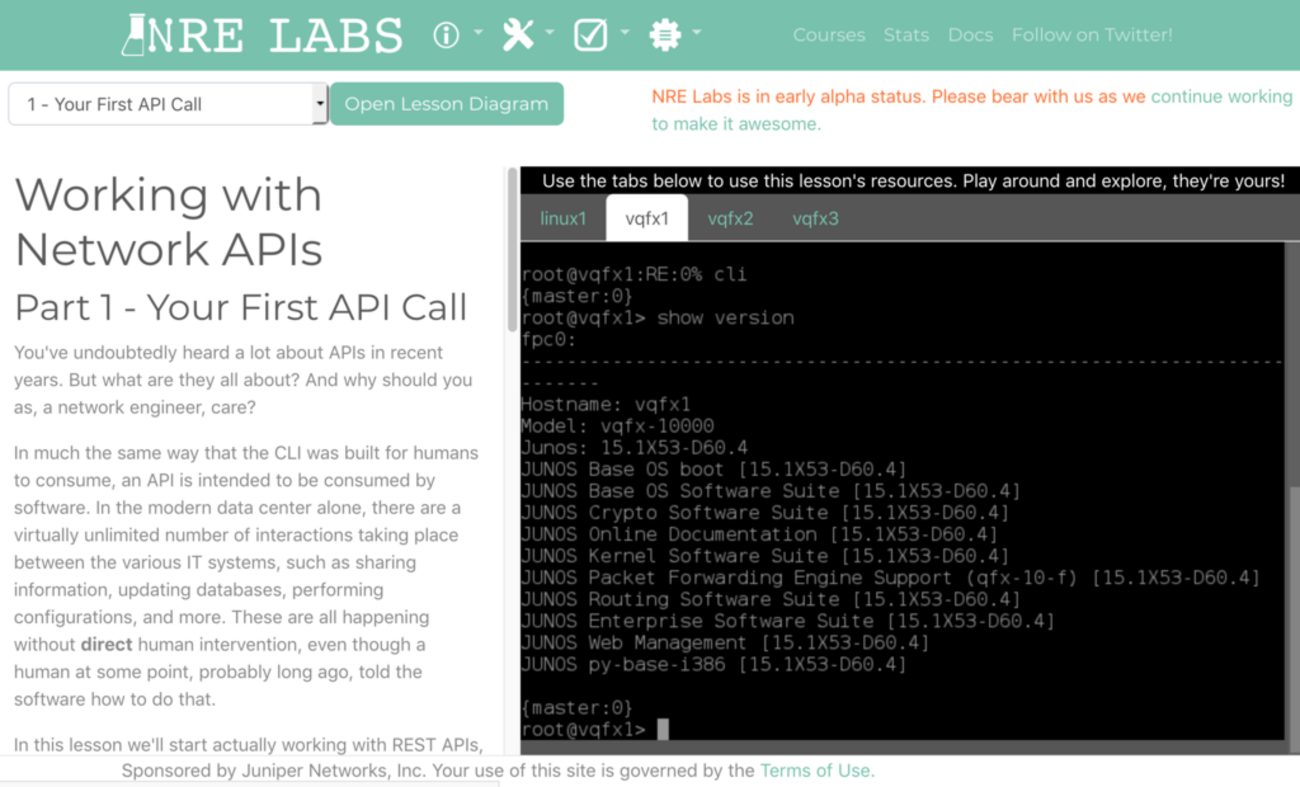
Task: Expand the arrow next to gear icon
Action: 696,32
